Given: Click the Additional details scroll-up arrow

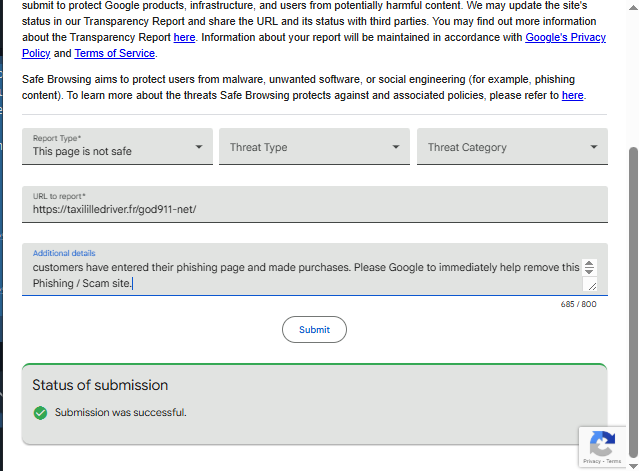Looking at the screenshot, I should coord(589,264).
